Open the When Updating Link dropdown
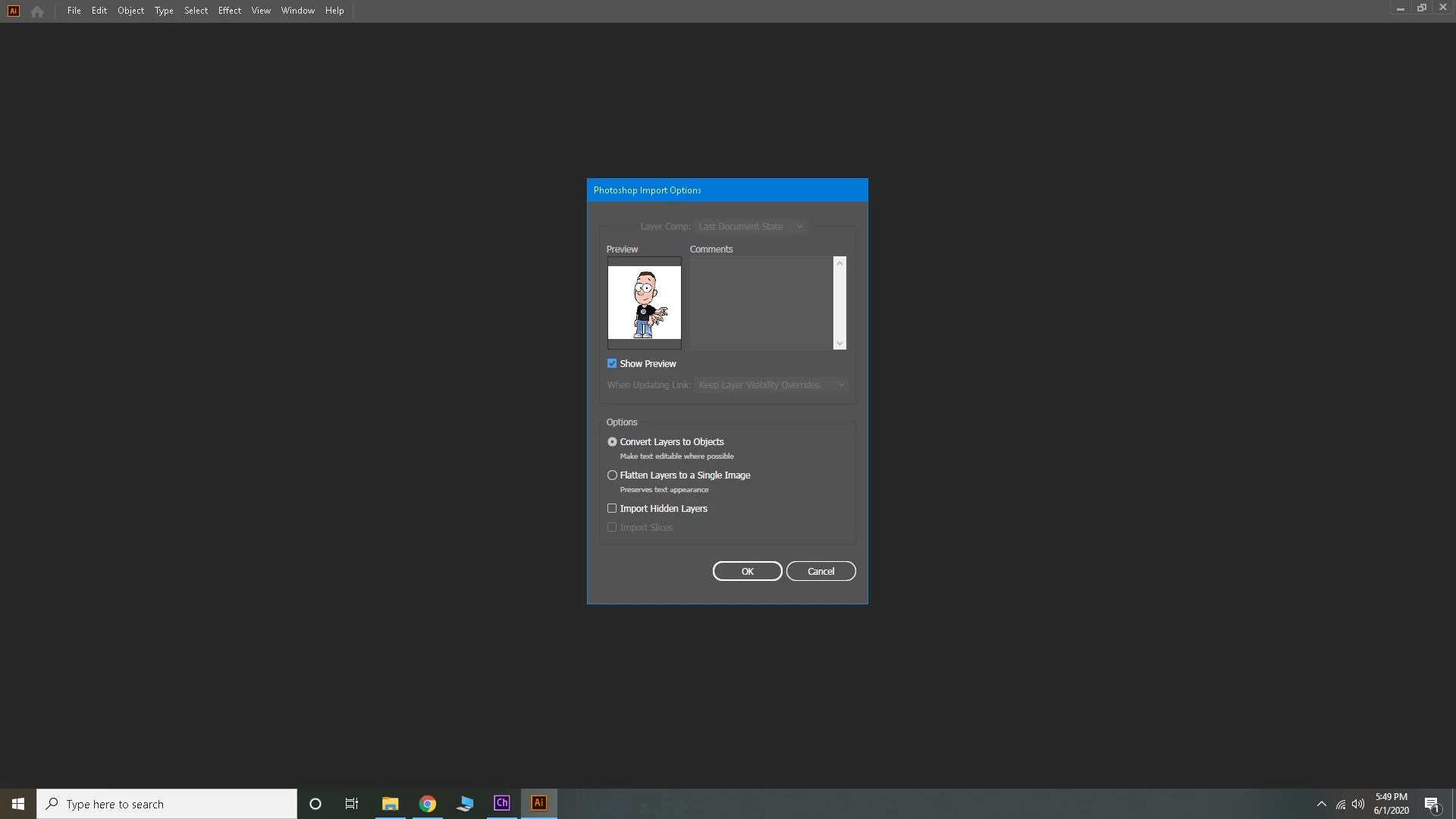Viewport: 1456px width, 819px height. (770, 385)
